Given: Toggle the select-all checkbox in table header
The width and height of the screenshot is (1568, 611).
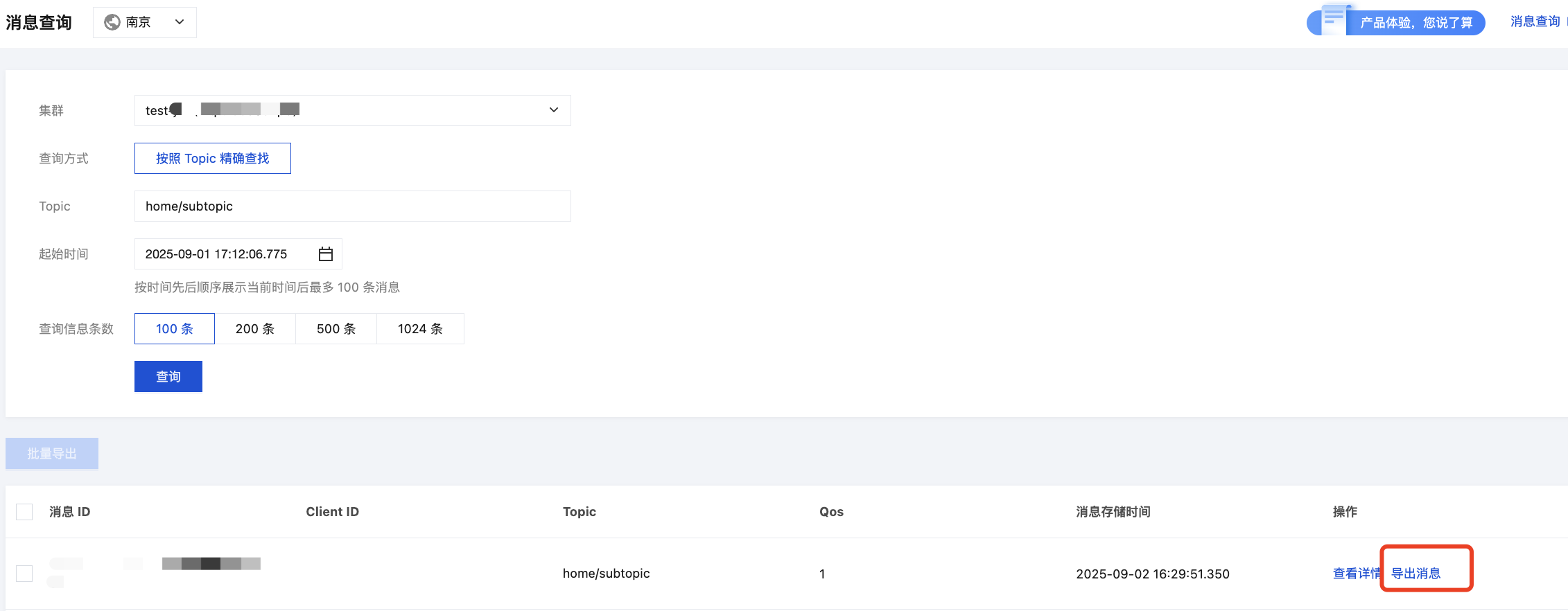Looking at the screenshot, I should pos(24,512).
